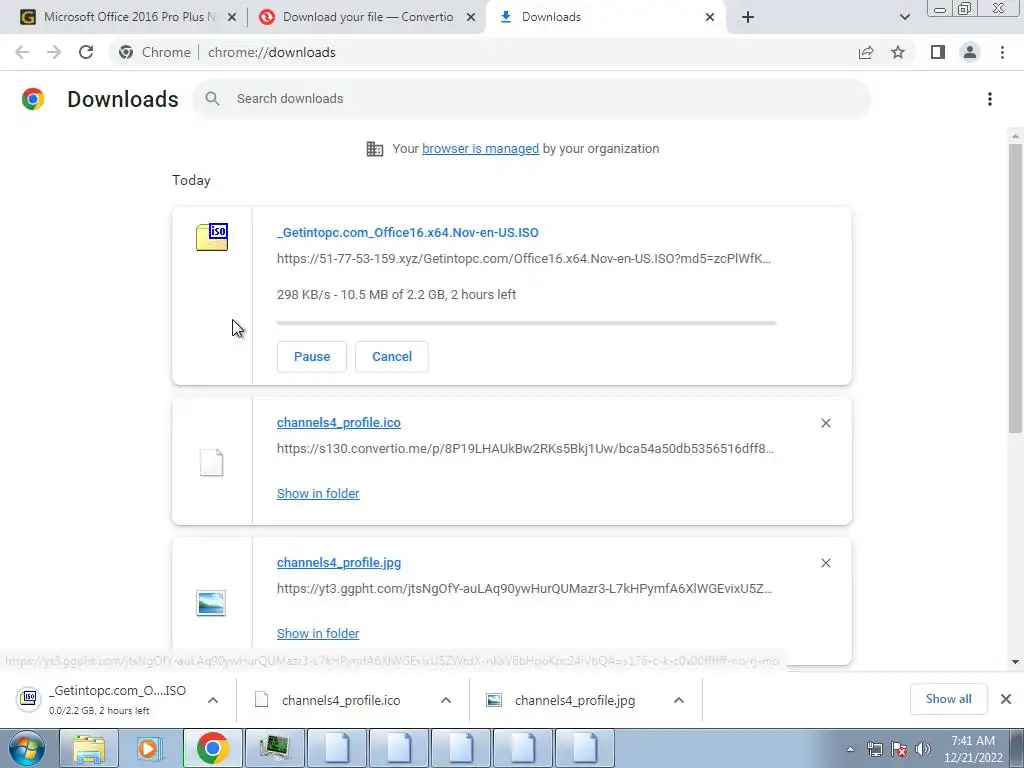Close the Convertio tab
Screen dimensions: 1024x768
click(x=471, y=17)
